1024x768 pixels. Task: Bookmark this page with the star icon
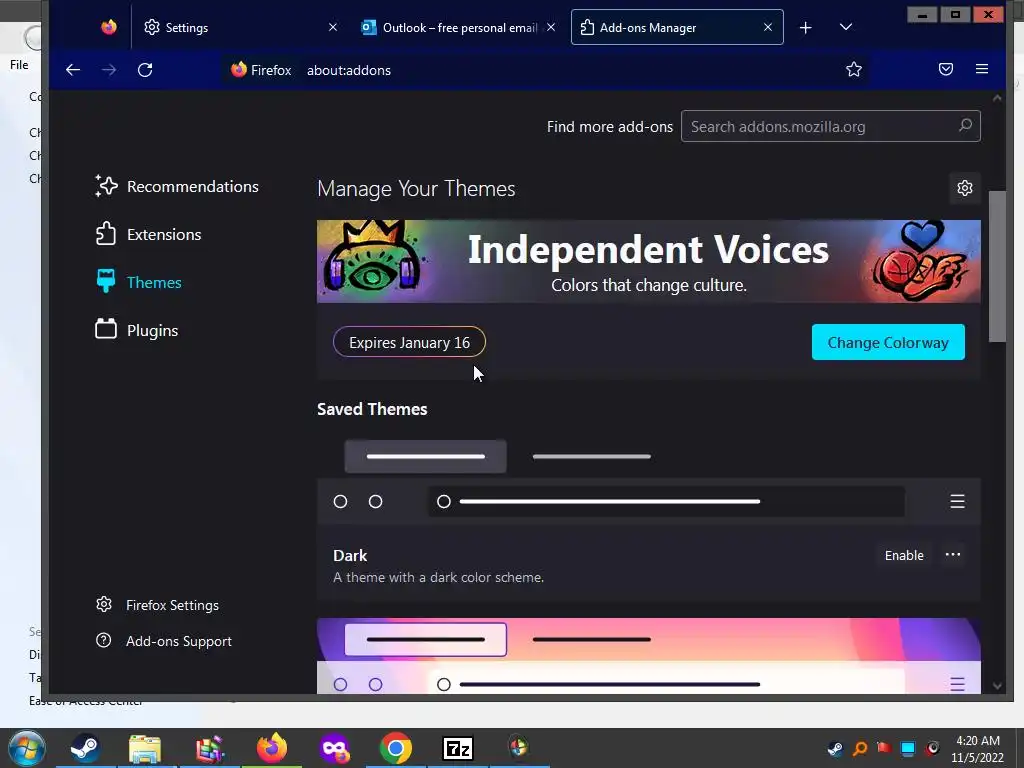[x=854, y=70]
